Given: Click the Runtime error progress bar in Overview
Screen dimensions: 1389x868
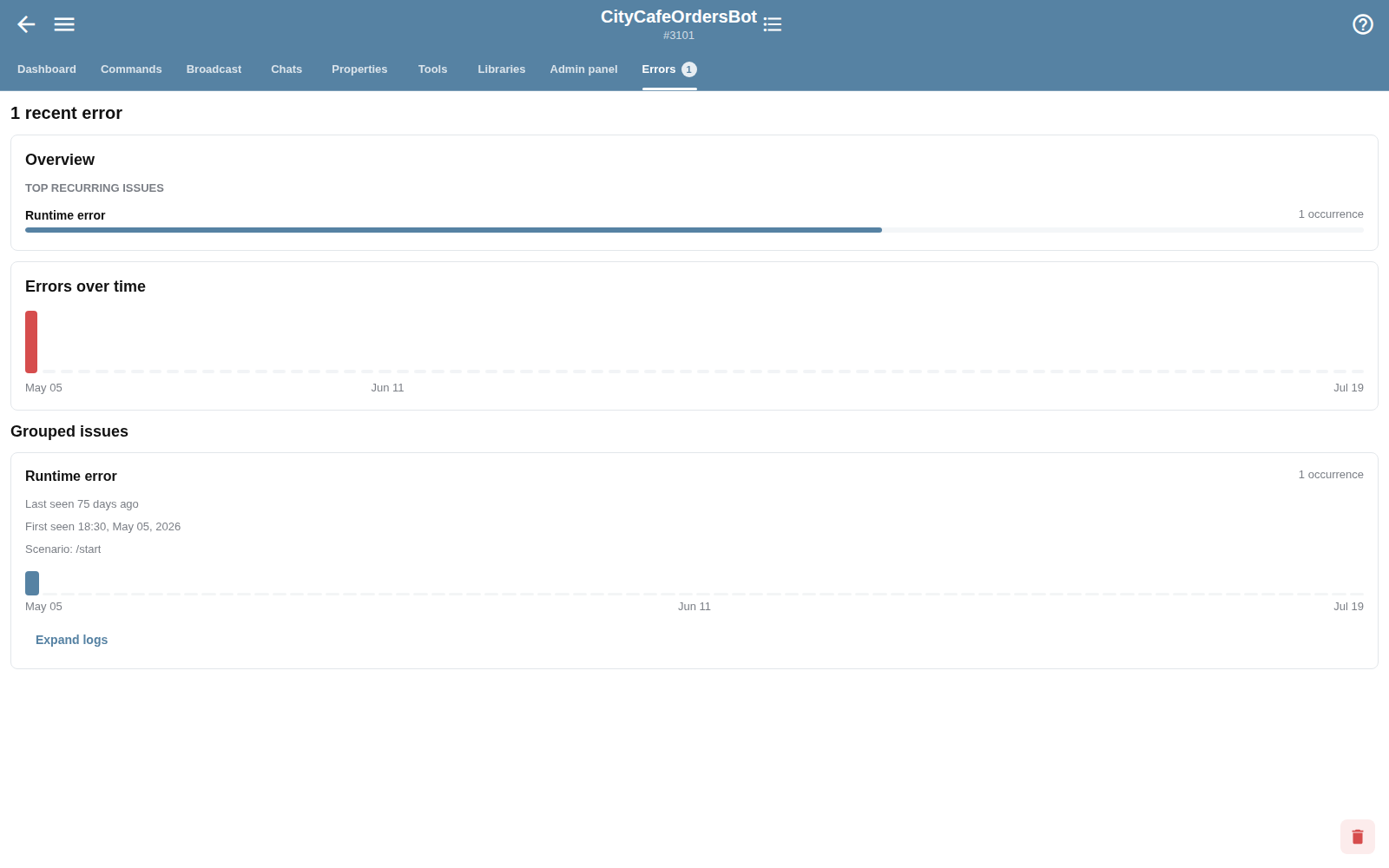Looking at the screenshot, I should pos(694,230).
